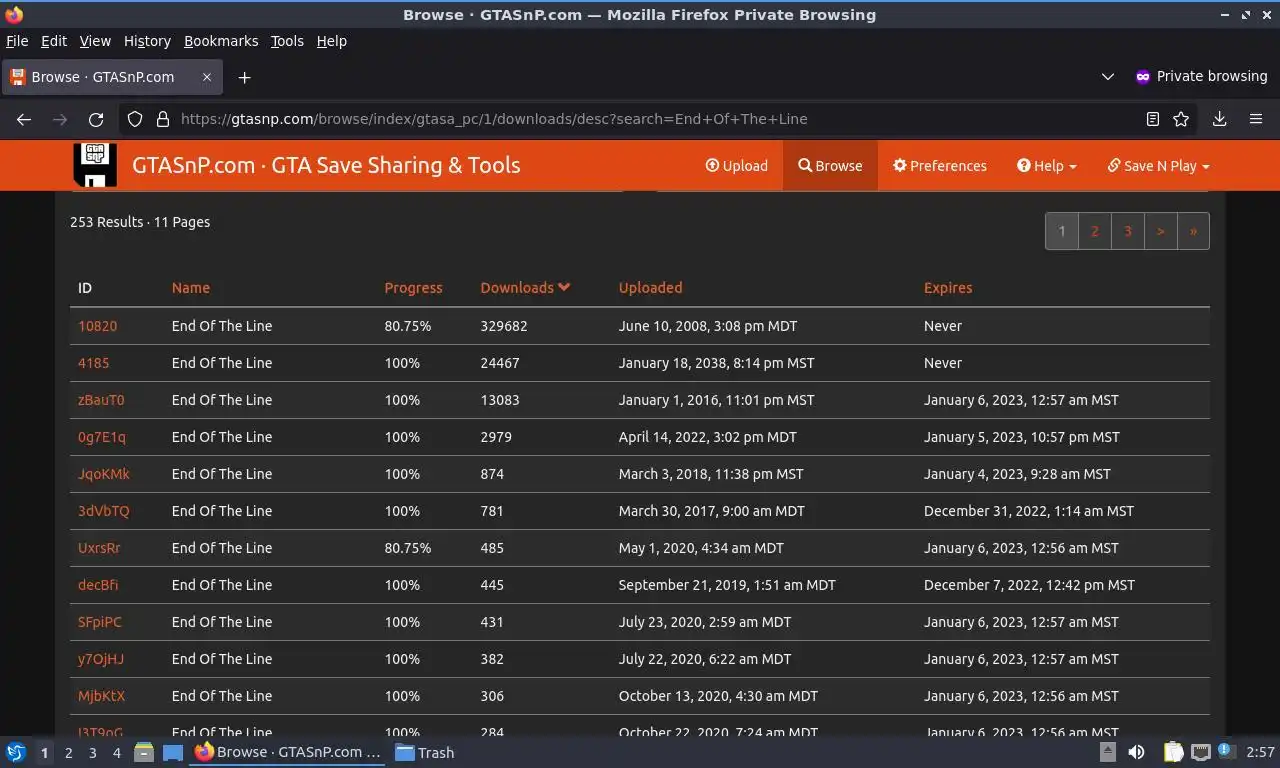The width and height of the screenshot is (1280, 768).
Task: Go to results page 2
Action: pyautogui.click(x=1095, y=231)
